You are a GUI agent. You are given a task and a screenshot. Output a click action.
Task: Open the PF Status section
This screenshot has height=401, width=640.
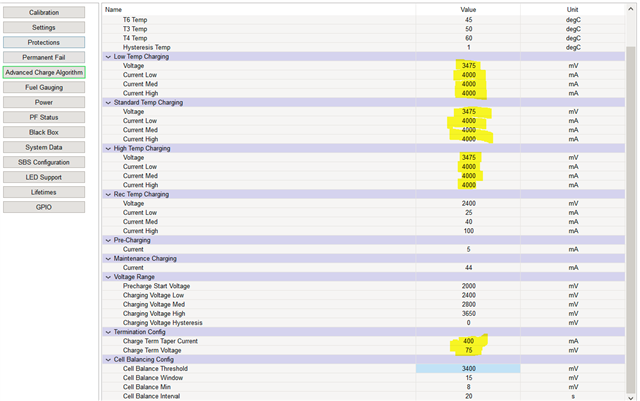click(x=44, y=117)
